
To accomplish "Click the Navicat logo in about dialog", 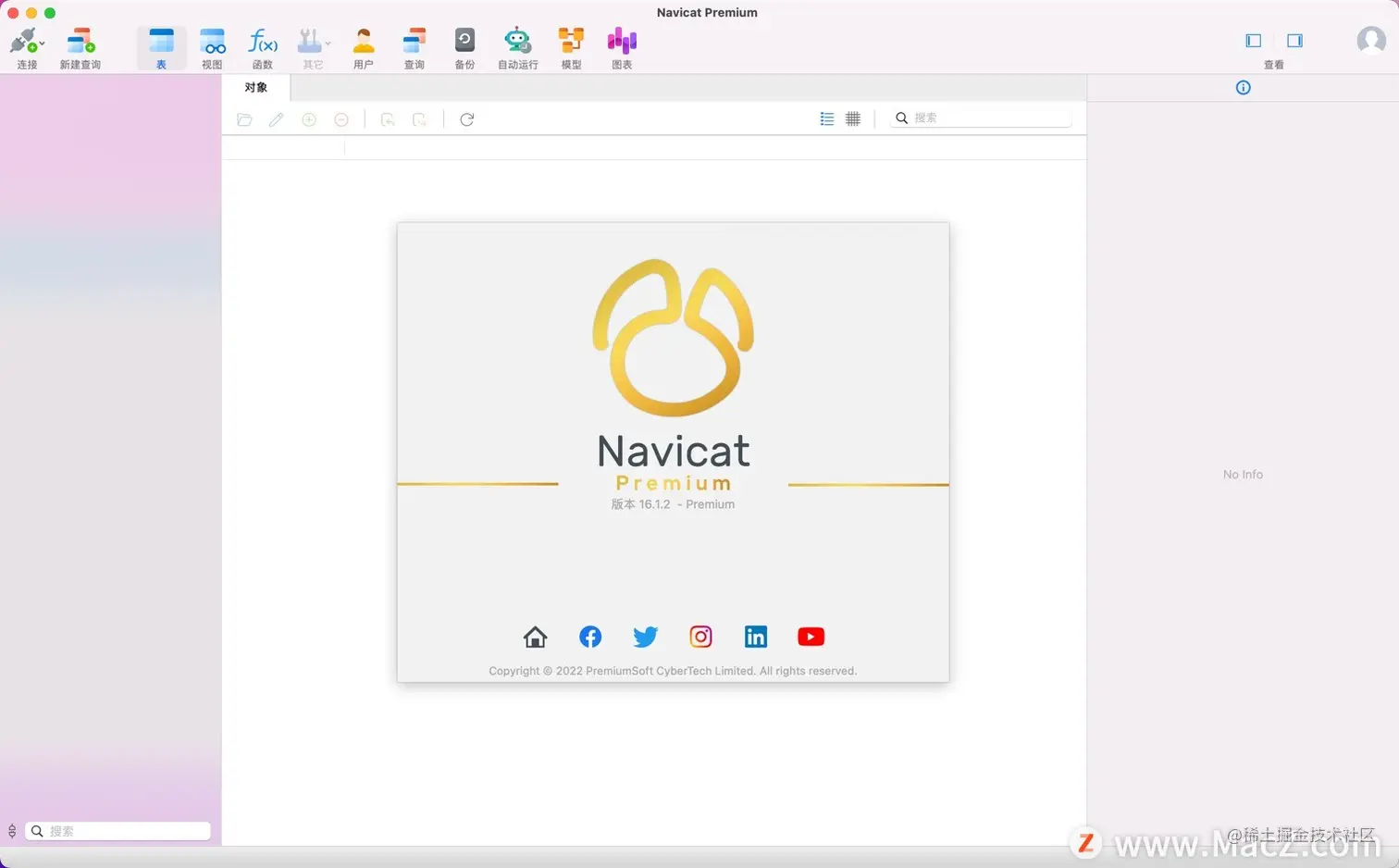I will point(674,338).
